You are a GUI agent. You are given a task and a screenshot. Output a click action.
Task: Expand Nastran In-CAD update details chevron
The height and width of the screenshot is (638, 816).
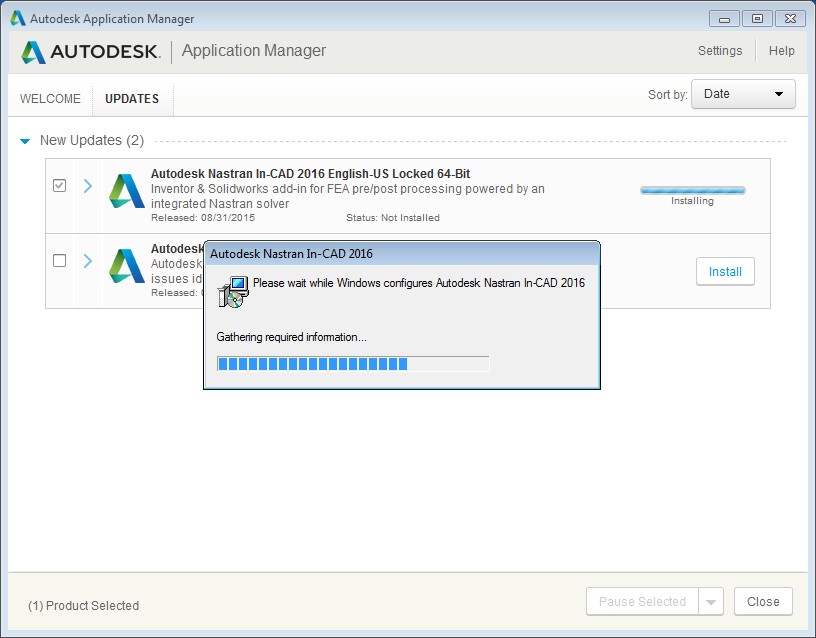pos(88,186)
